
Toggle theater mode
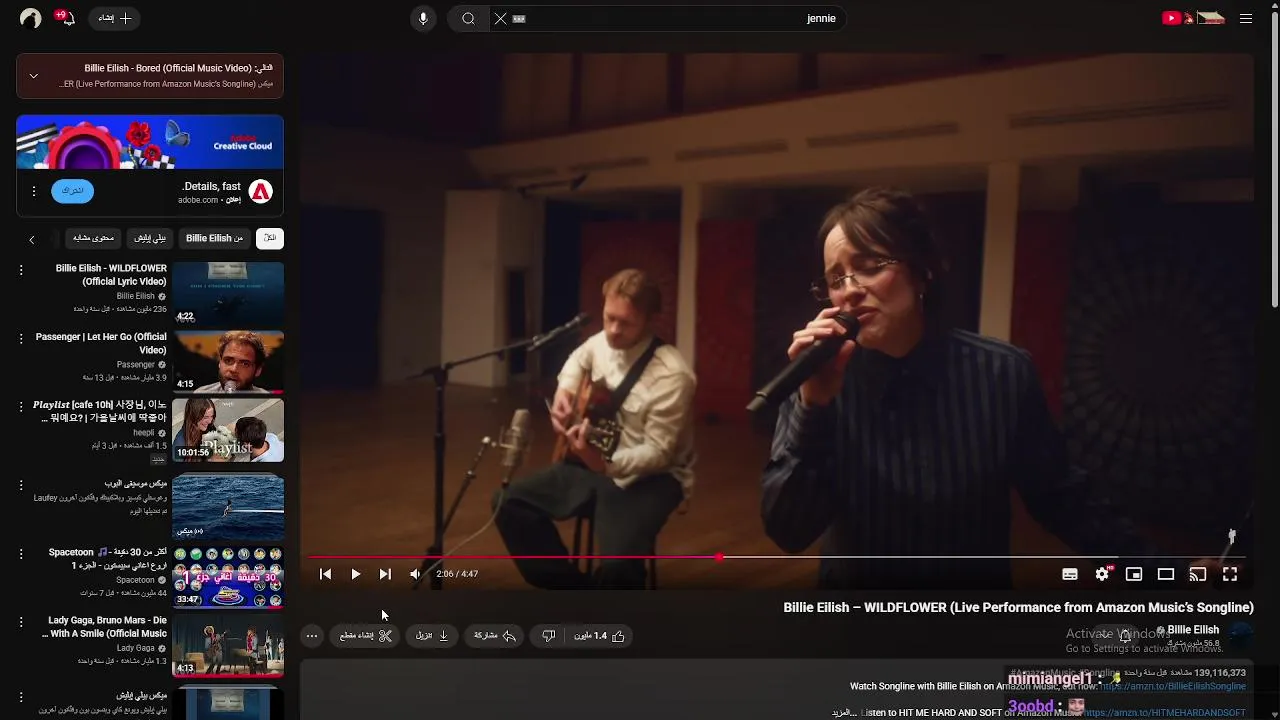(x=1166, y=574)
